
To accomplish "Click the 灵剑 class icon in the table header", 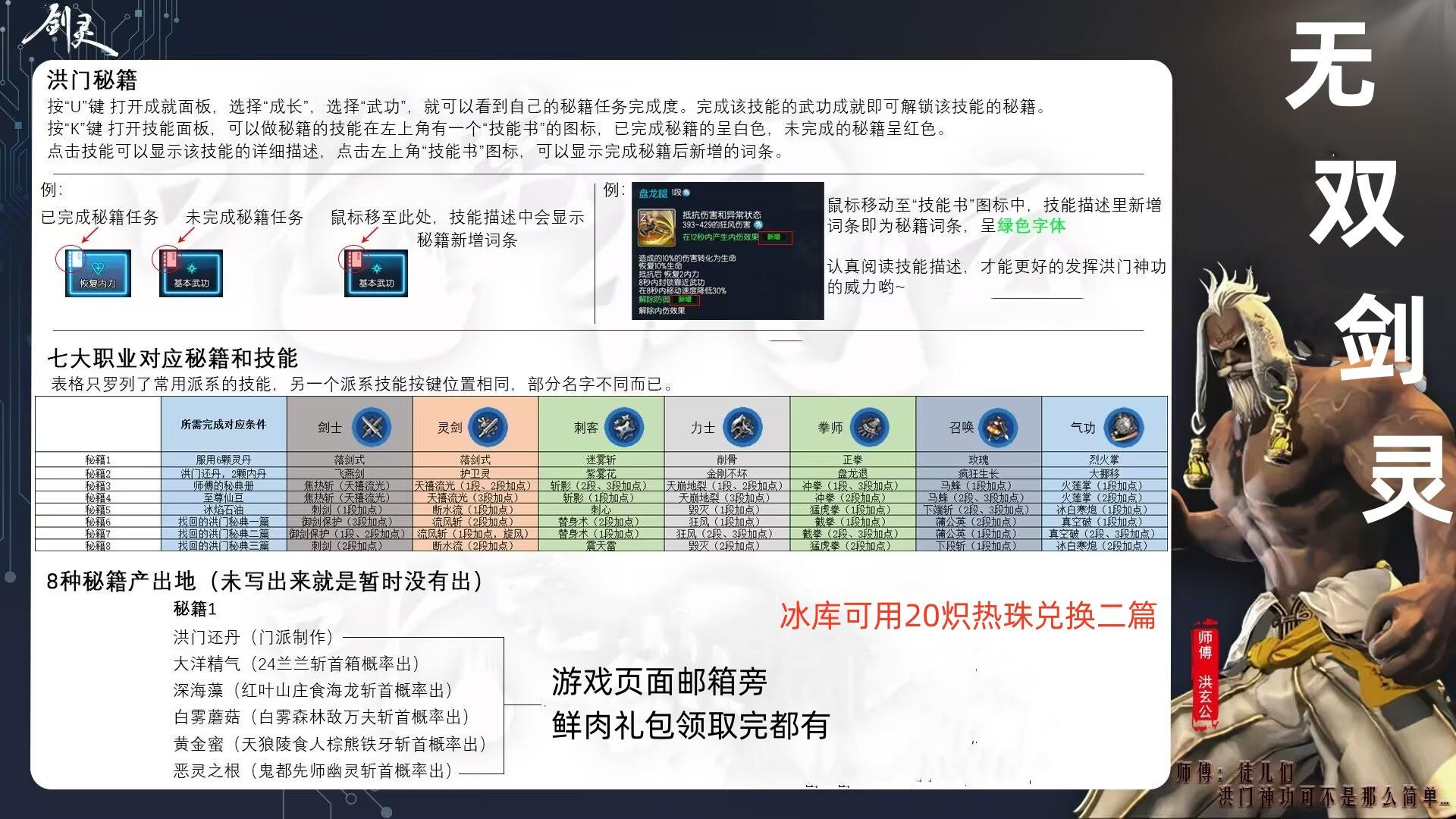I will coord(488,427).
